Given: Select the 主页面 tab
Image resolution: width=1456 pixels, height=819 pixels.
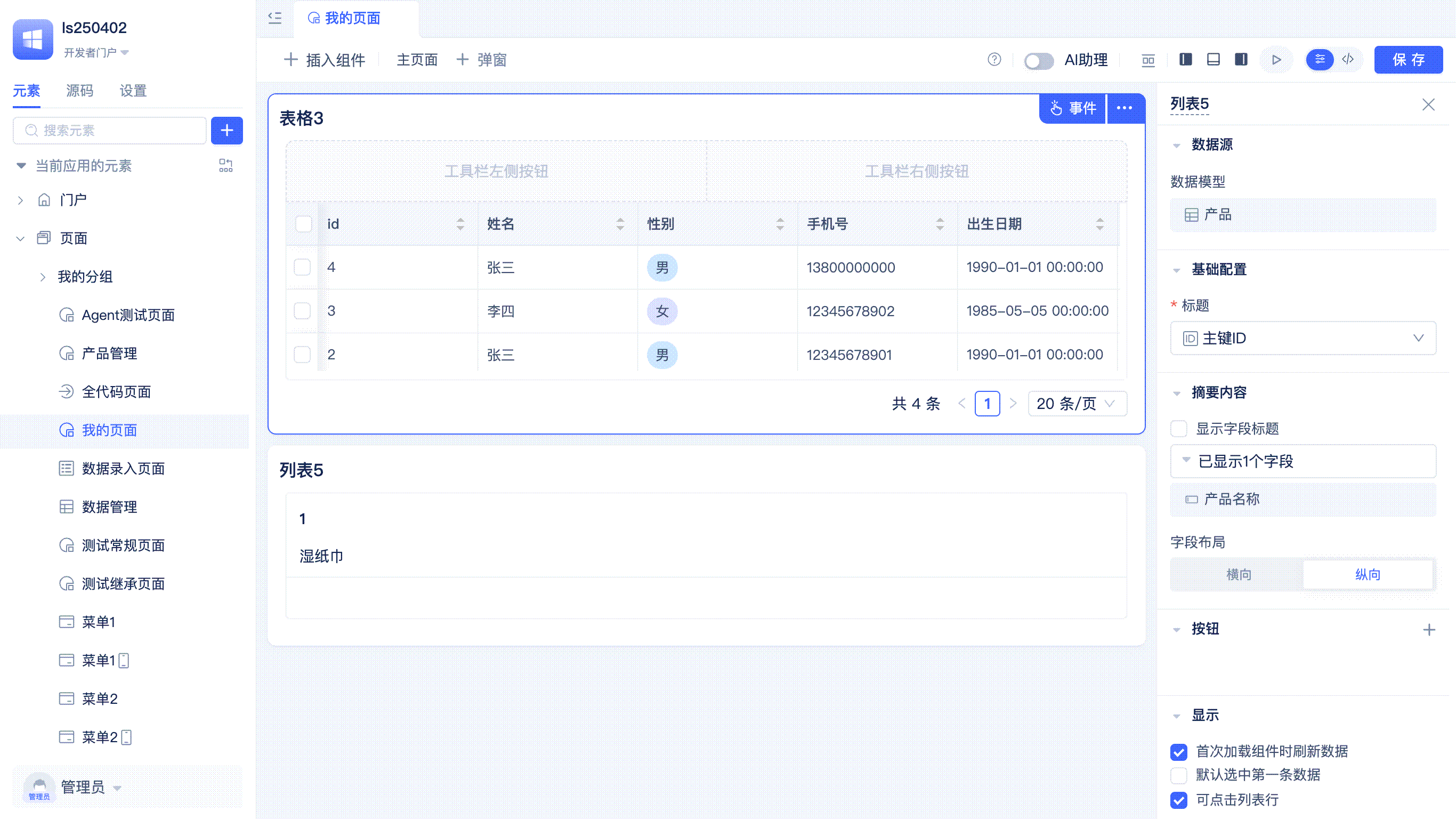Looking at the screenshot, I should [x=417, y=60].
